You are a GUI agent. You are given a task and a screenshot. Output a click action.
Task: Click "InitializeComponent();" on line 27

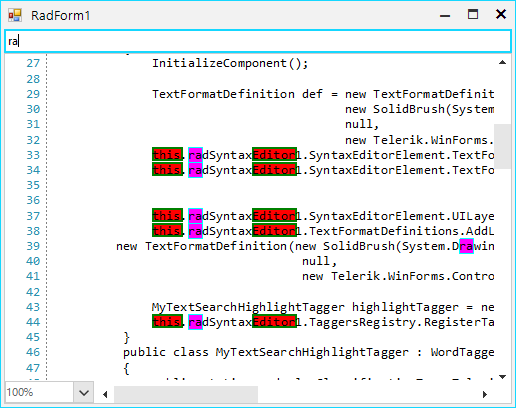pyautogui.click(x=230, y=63)
